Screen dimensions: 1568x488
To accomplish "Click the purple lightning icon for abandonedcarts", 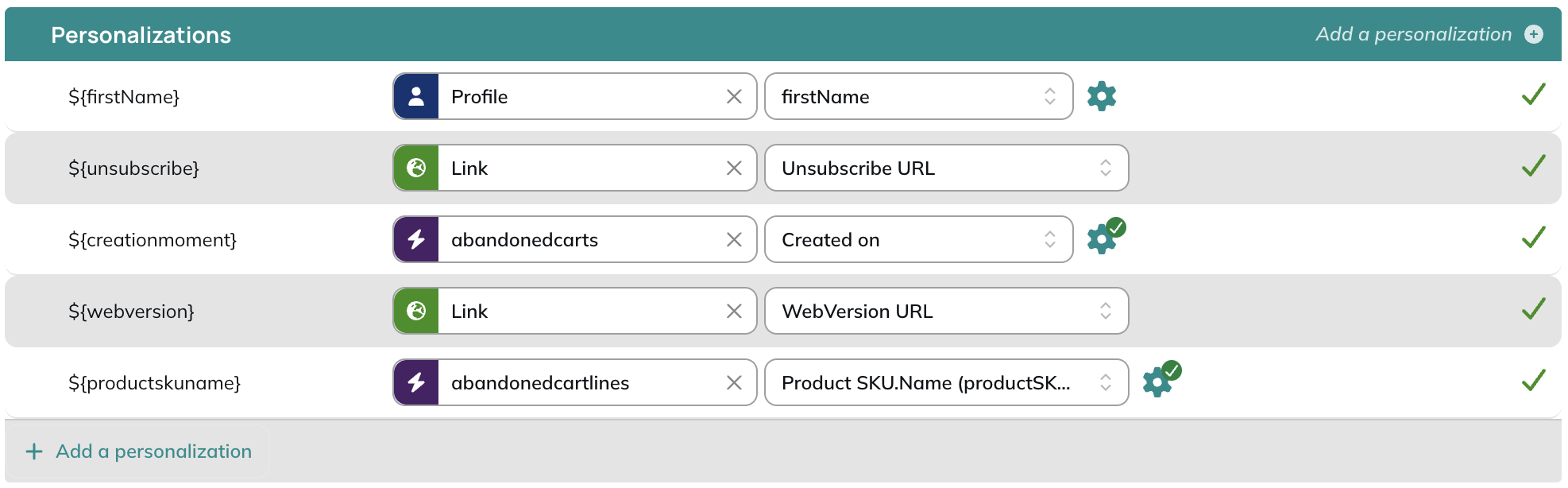I will 416,239.
